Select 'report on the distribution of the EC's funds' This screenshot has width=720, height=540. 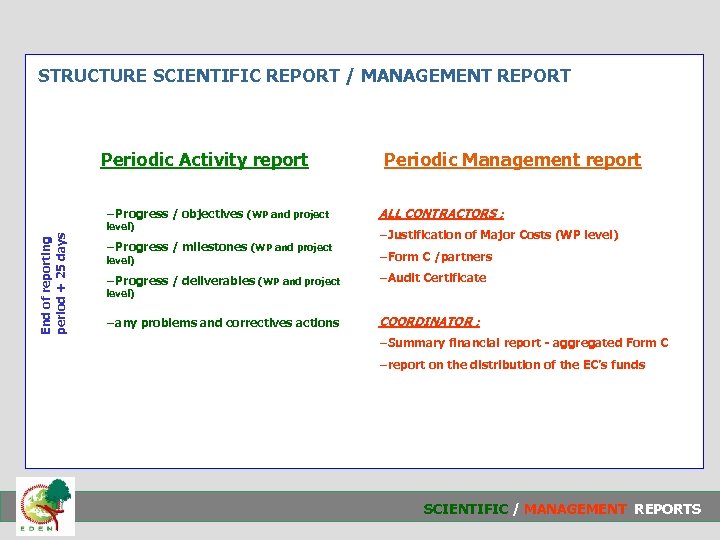[x=512, y=365]
